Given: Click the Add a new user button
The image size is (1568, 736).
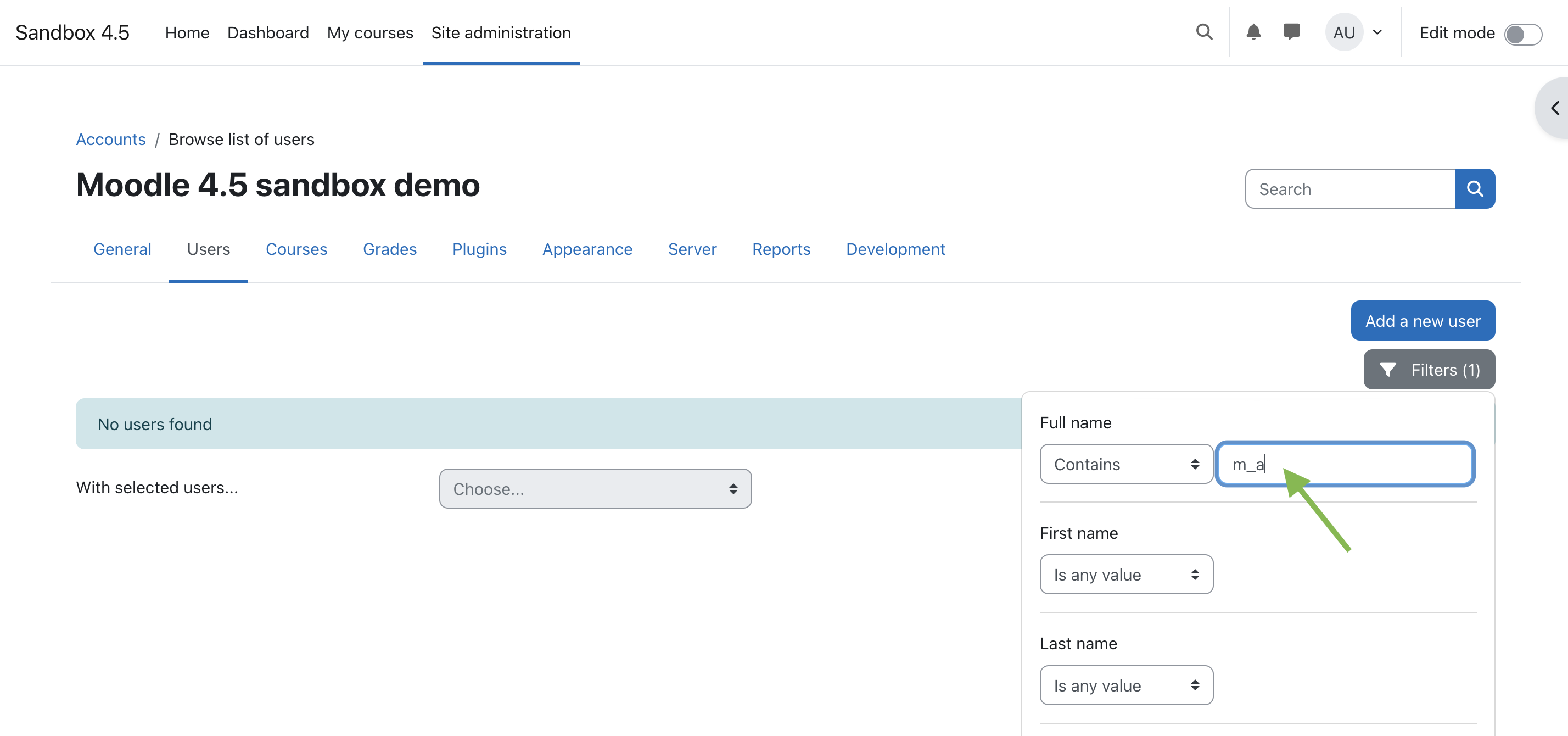Looking at the screenshot, I should click(x=1423, y=320).
